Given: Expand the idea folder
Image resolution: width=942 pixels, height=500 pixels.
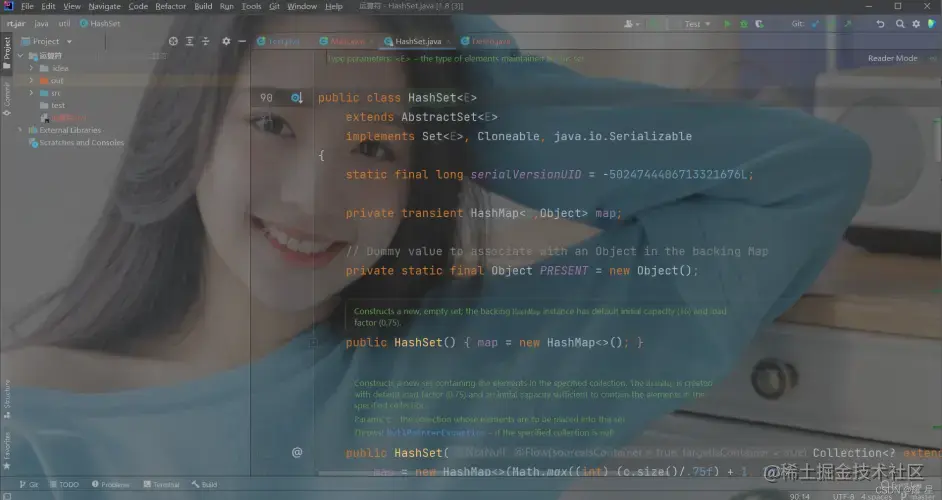Looking at the screenshot, I should click(31, 68).
